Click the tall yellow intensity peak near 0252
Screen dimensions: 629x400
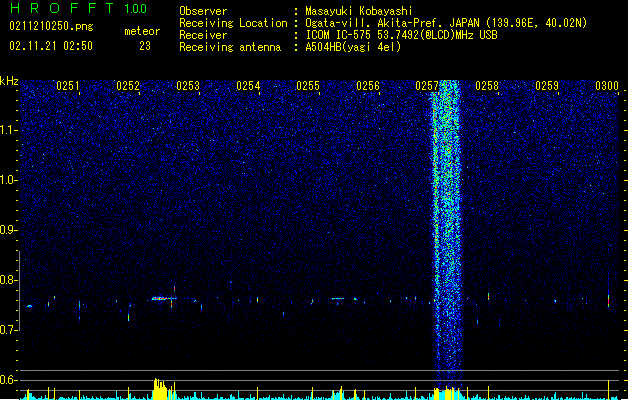(x=160, y=389)
